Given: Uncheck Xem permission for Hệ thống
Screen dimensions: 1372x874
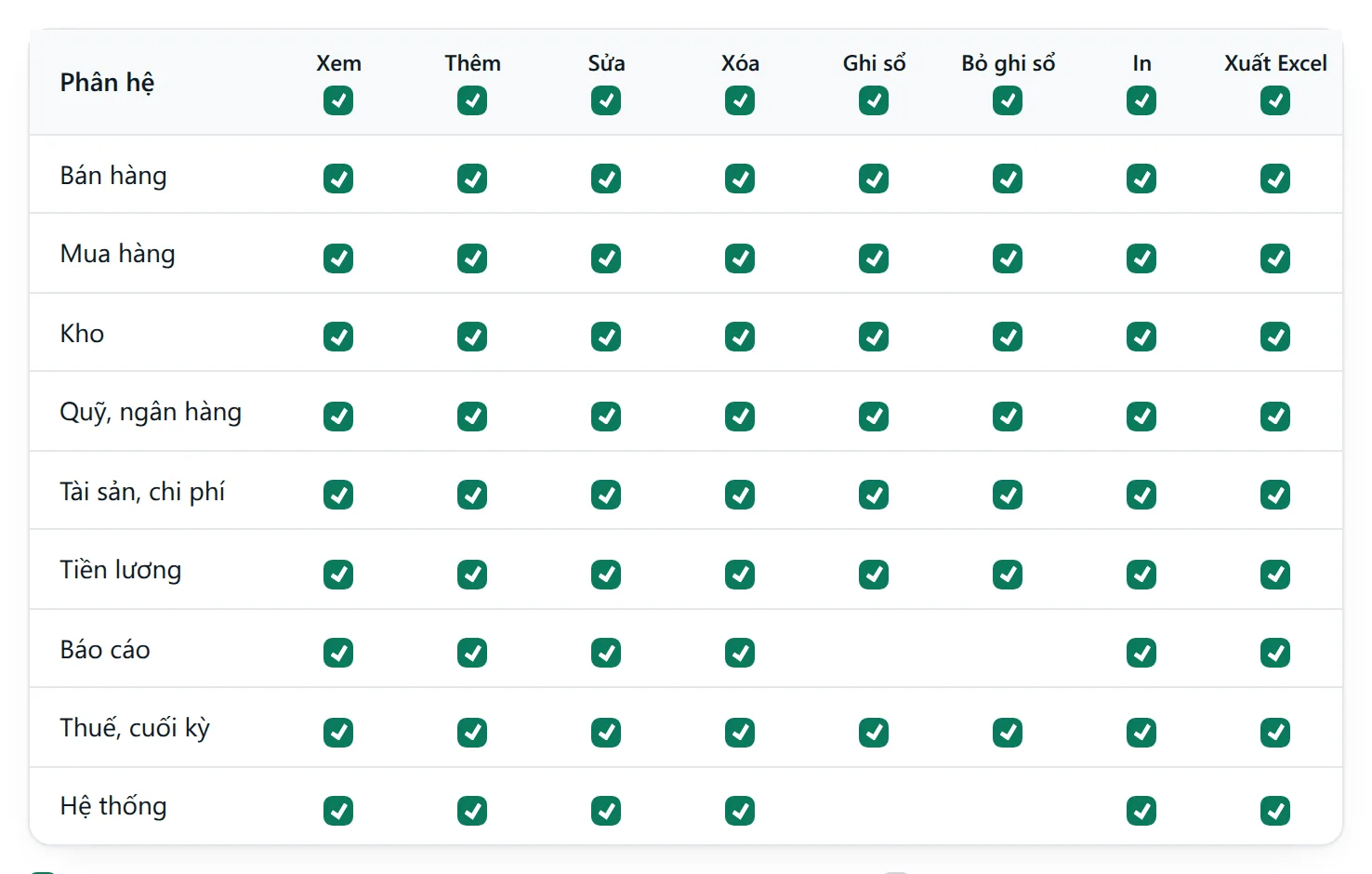Looking at the screenshot, I should point(338,811).
